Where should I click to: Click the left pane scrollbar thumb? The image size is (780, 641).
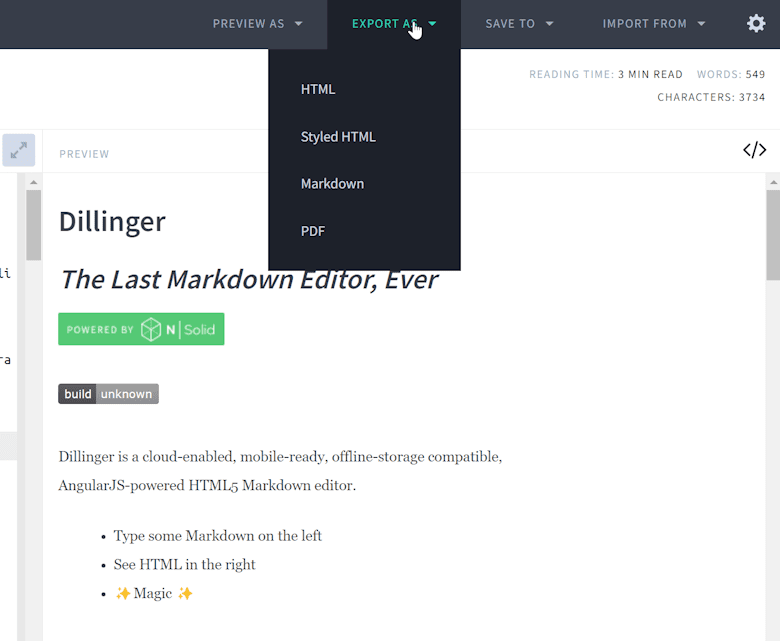(33, 225)
